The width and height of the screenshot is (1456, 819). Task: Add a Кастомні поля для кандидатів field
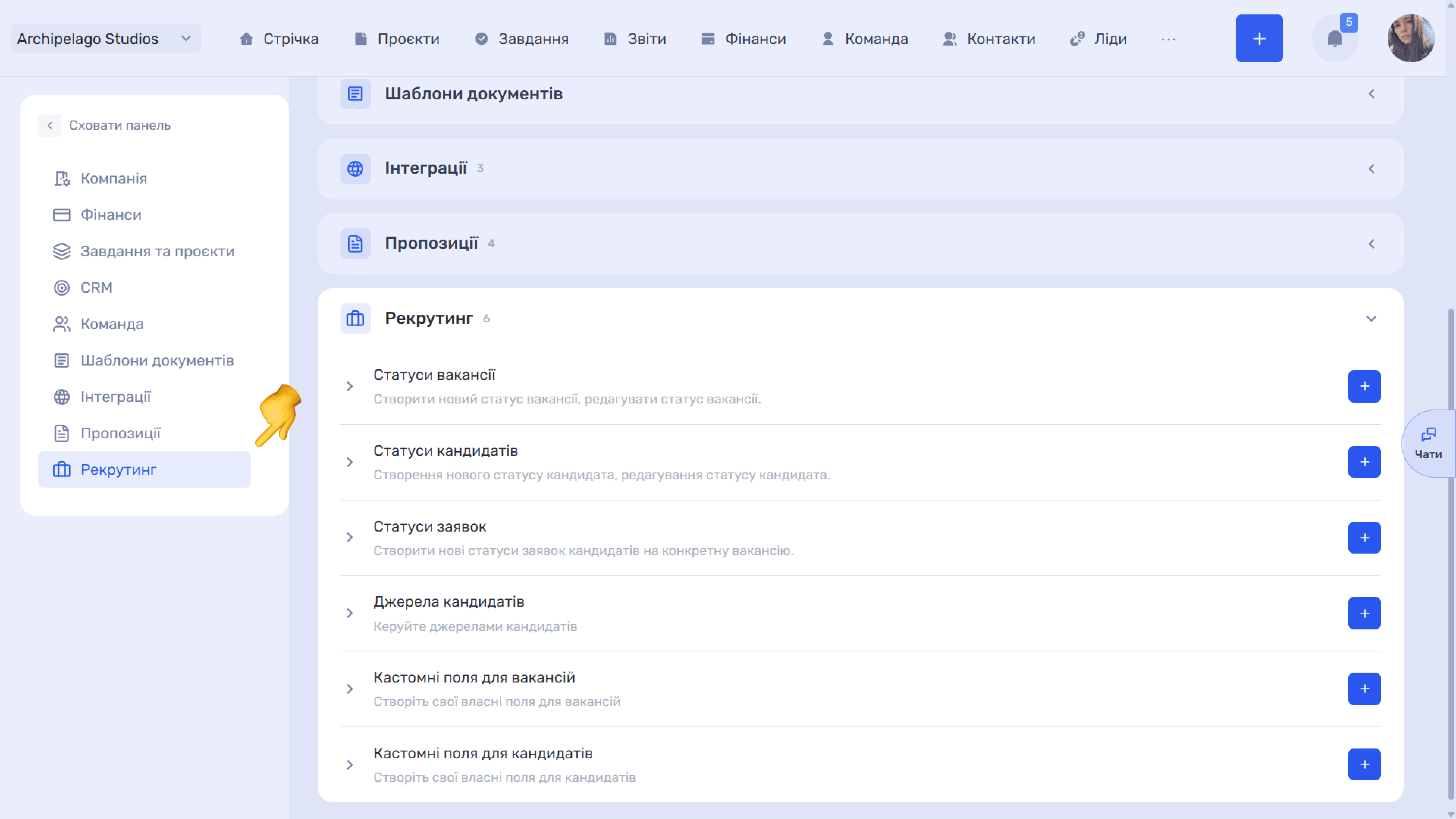[1364, 764]
